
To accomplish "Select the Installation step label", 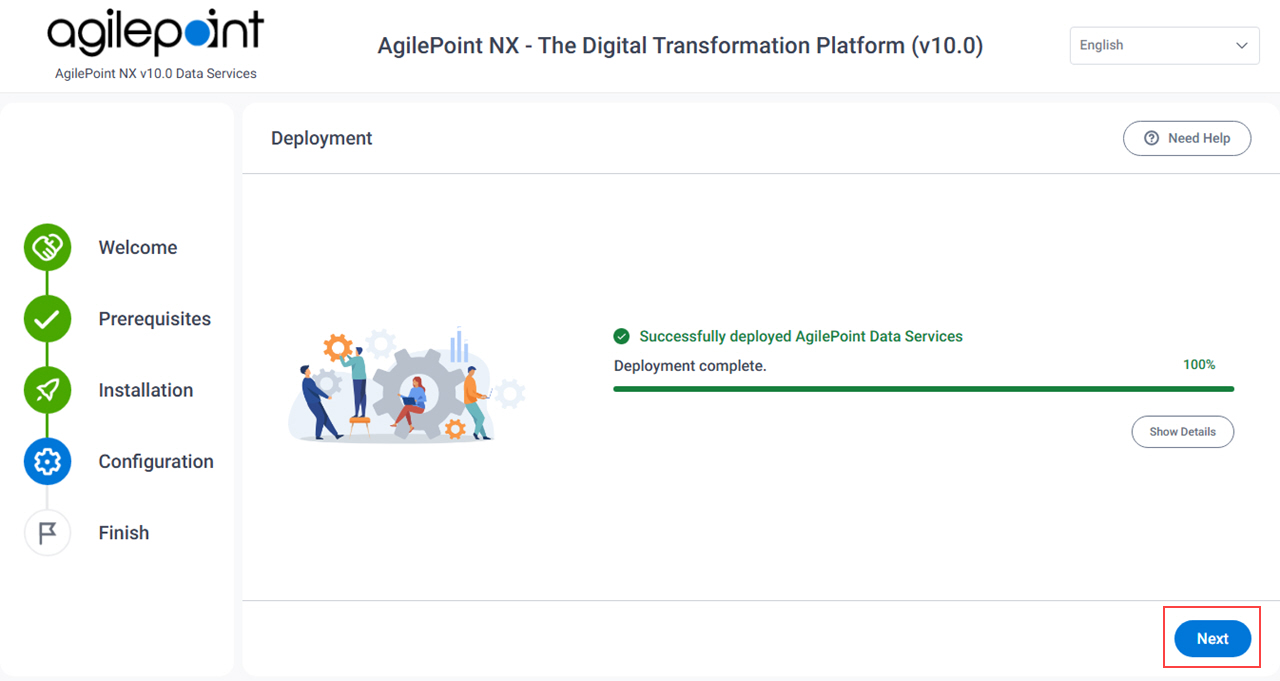I will (x=146, y=390).
